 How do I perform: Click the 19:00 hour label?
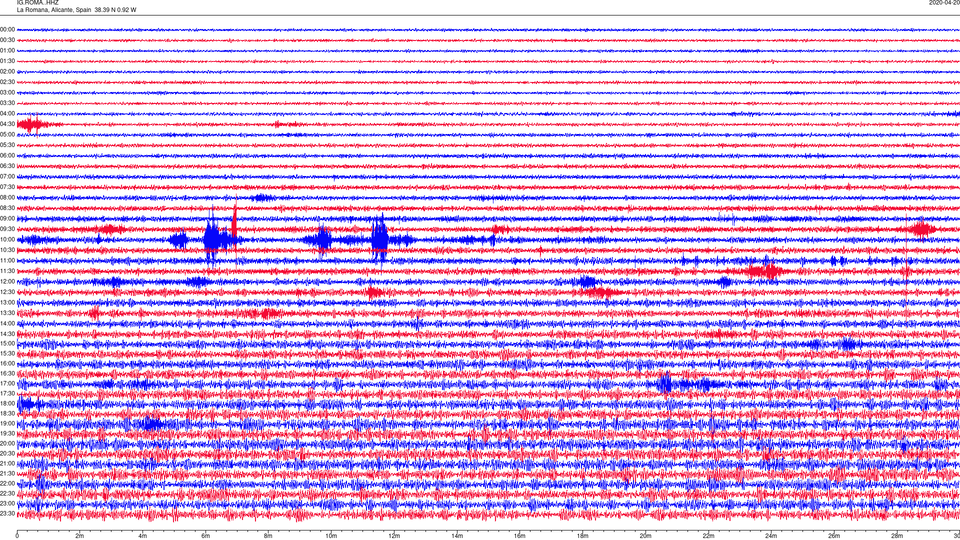[7, 424]
